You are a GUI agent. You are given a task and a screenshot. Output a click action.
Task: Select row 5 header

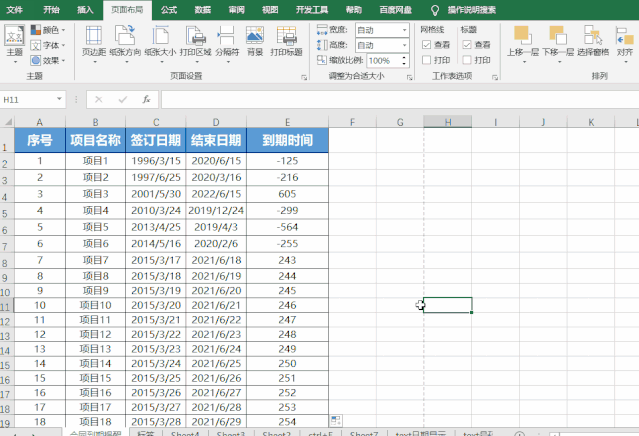(5, 213)
